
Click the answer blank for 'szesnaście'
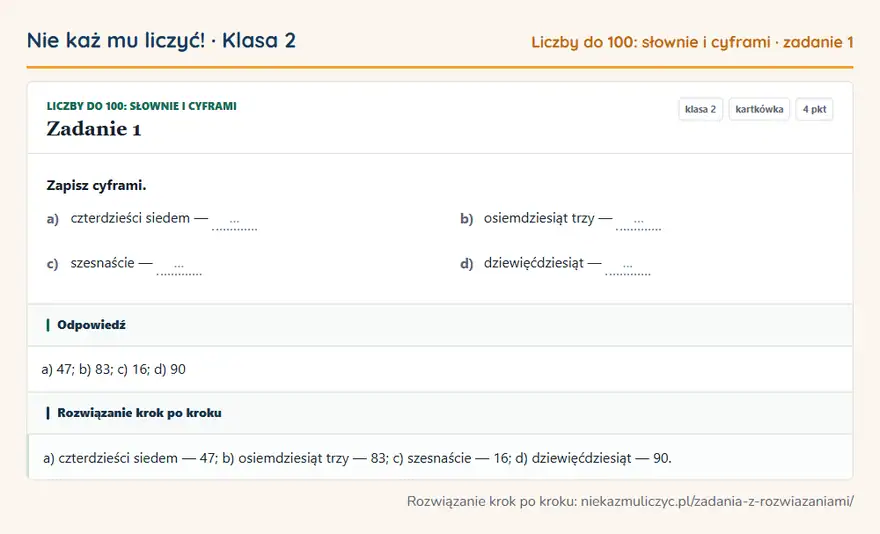pos(179,267)
